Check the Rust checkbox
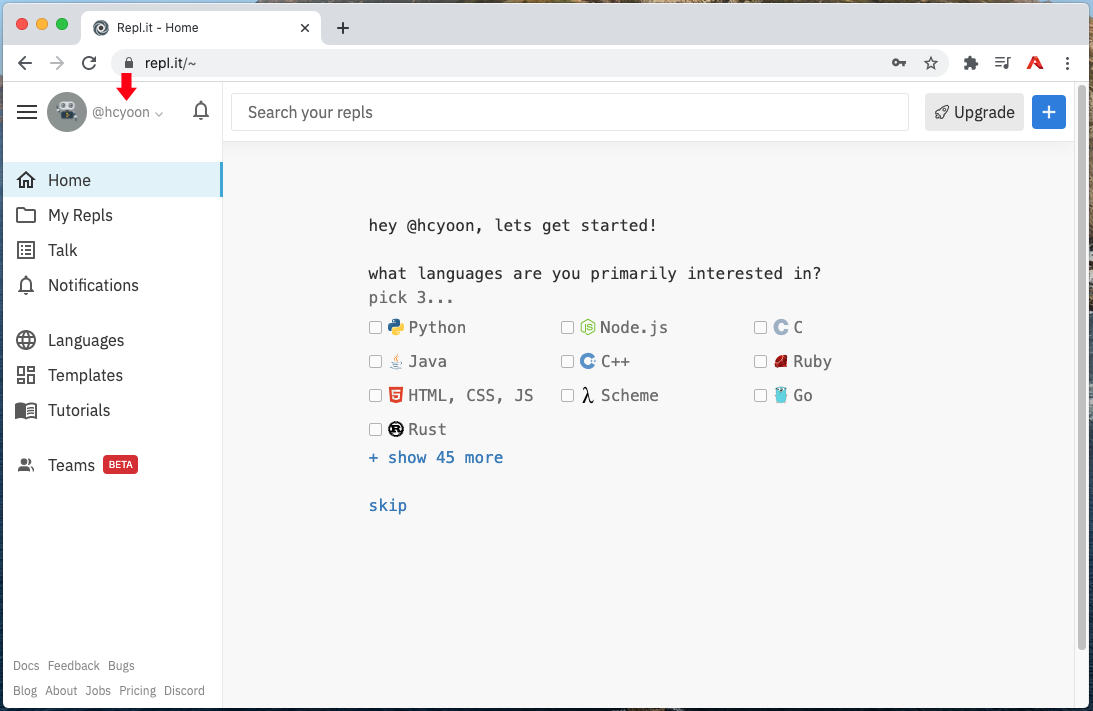The height and width of the screenshot is (711, 1093). click(x=375, y=429)
